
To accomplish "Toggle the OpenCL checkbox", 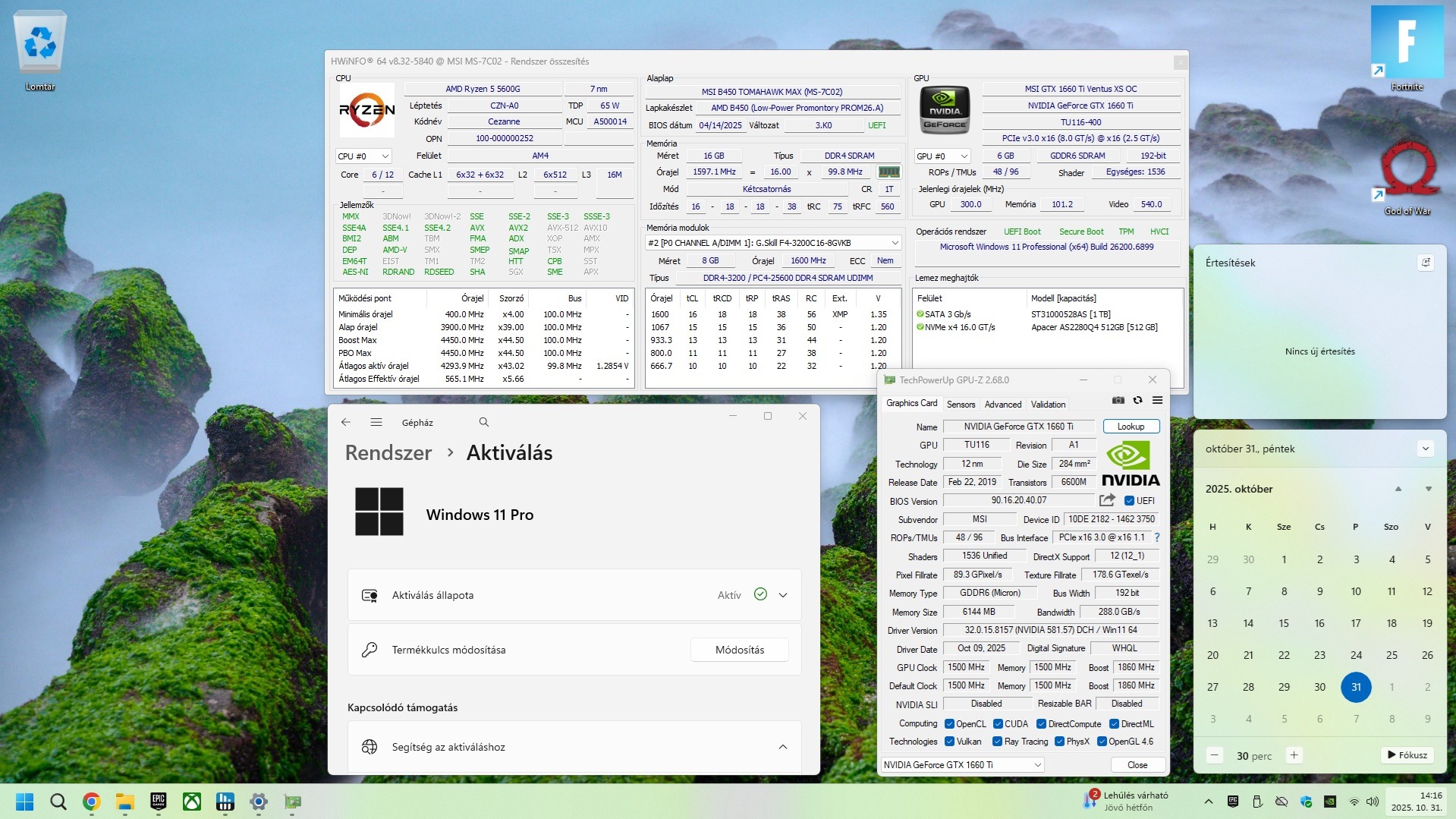I will coord(949,724).
